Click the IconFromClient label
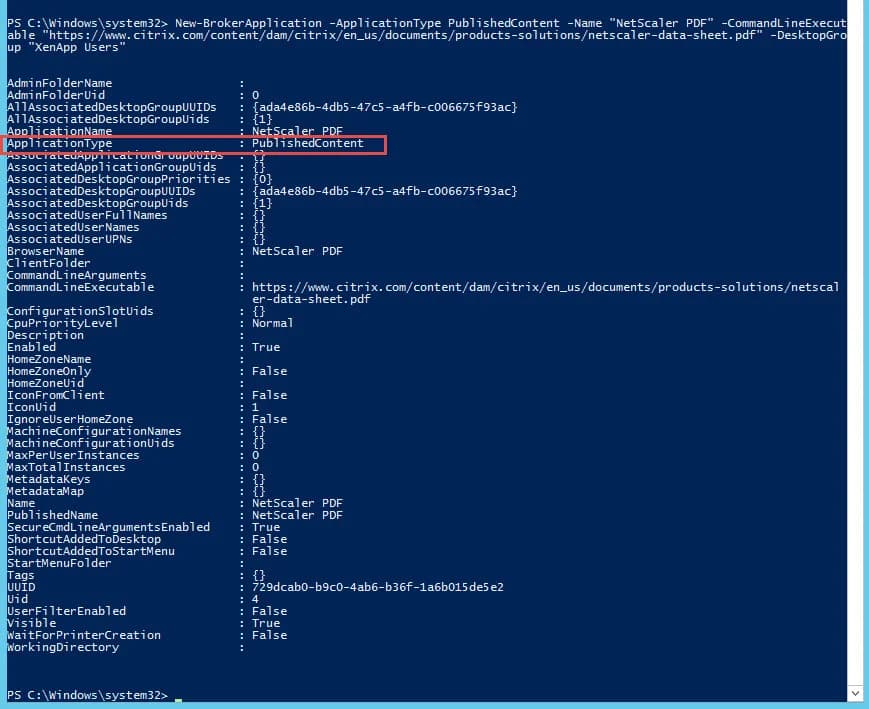 55,395
